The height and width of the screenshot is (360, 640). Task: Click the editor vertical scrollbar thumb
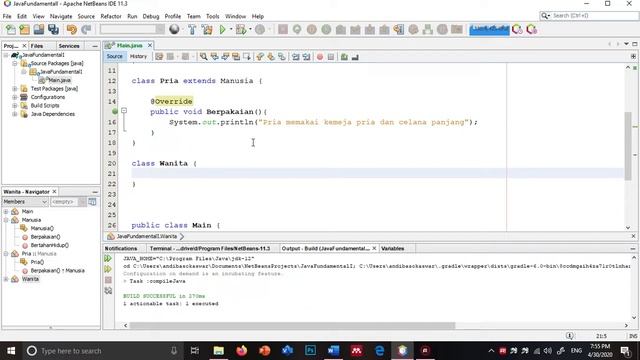(x=628, y=146)
